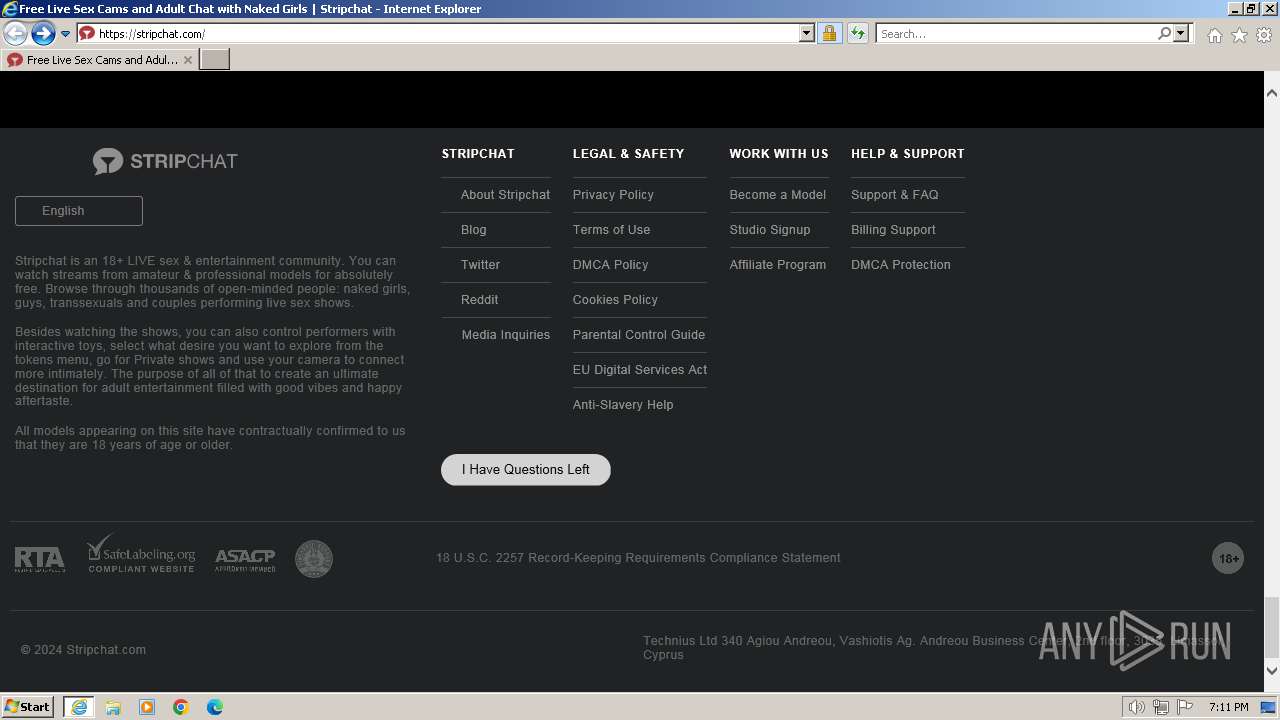The height and width of the screenshot is (720, 1280).
Task: Open the About Stripchat link
Action: click(505, 195)
